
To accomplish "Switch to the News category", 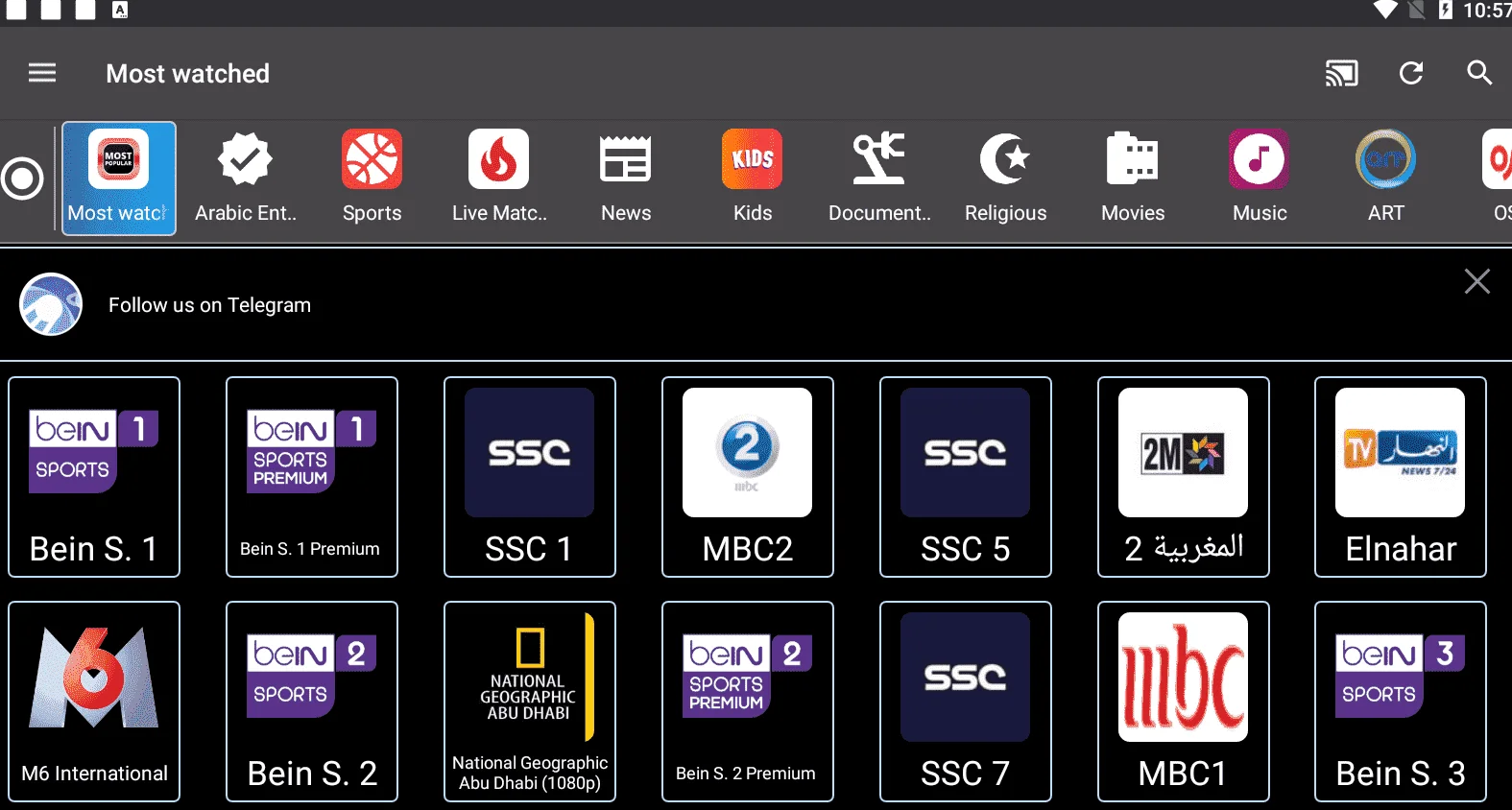I will tap(626, 179).
